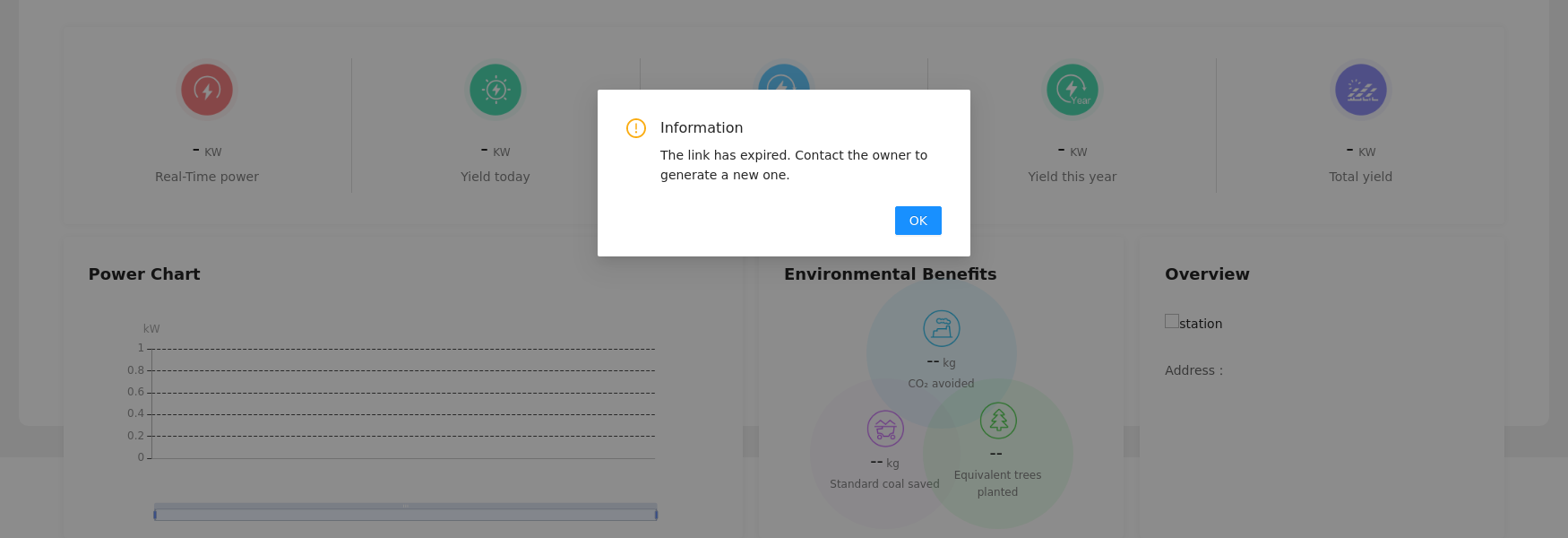Click the Environmental Benefits heading

pyautogui.click(x=890, y=274)
